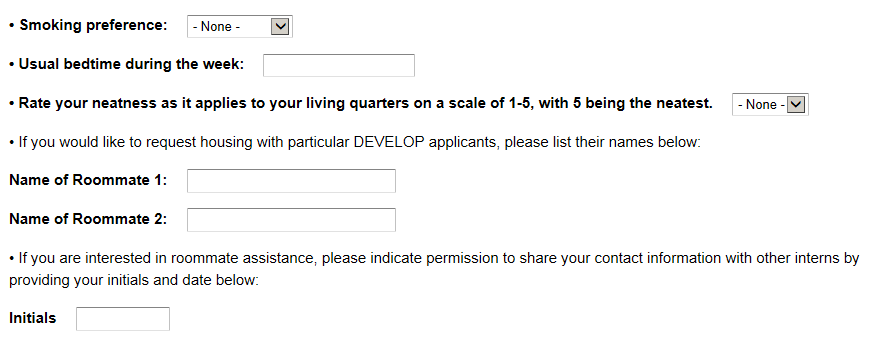Click the Smoking preference label

[93, 26]
